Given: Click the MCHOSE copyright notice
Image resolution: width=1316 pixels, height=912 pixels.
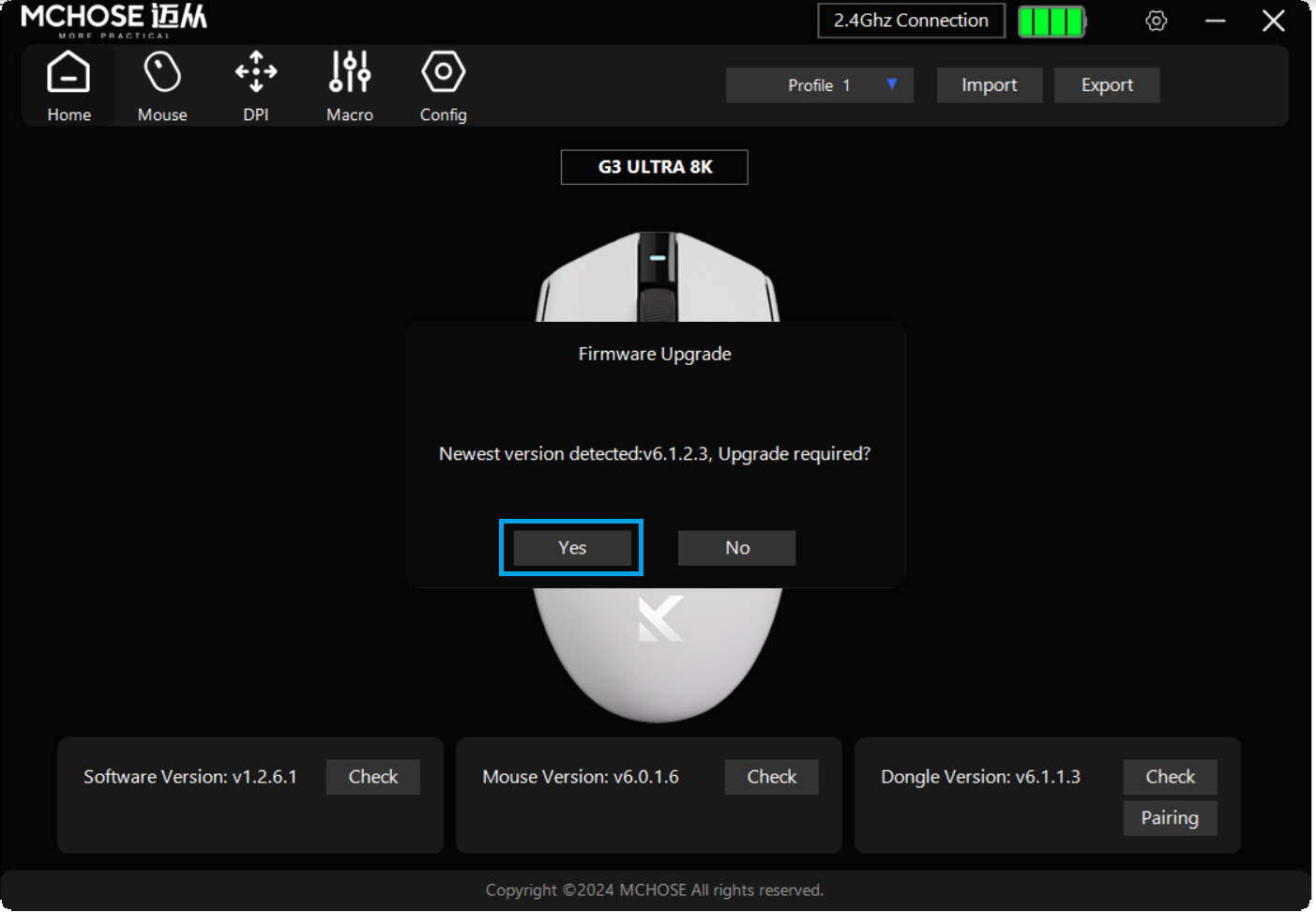Looking at the screenshot, I should click(x=655, y=890).
